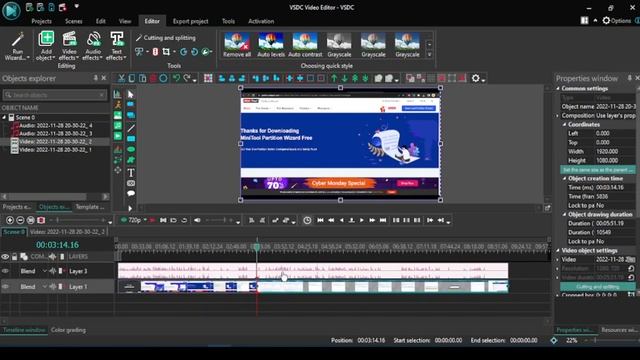Select the Text tool T icon
This screenshot has width=640, height=360.
coord(131,173)
